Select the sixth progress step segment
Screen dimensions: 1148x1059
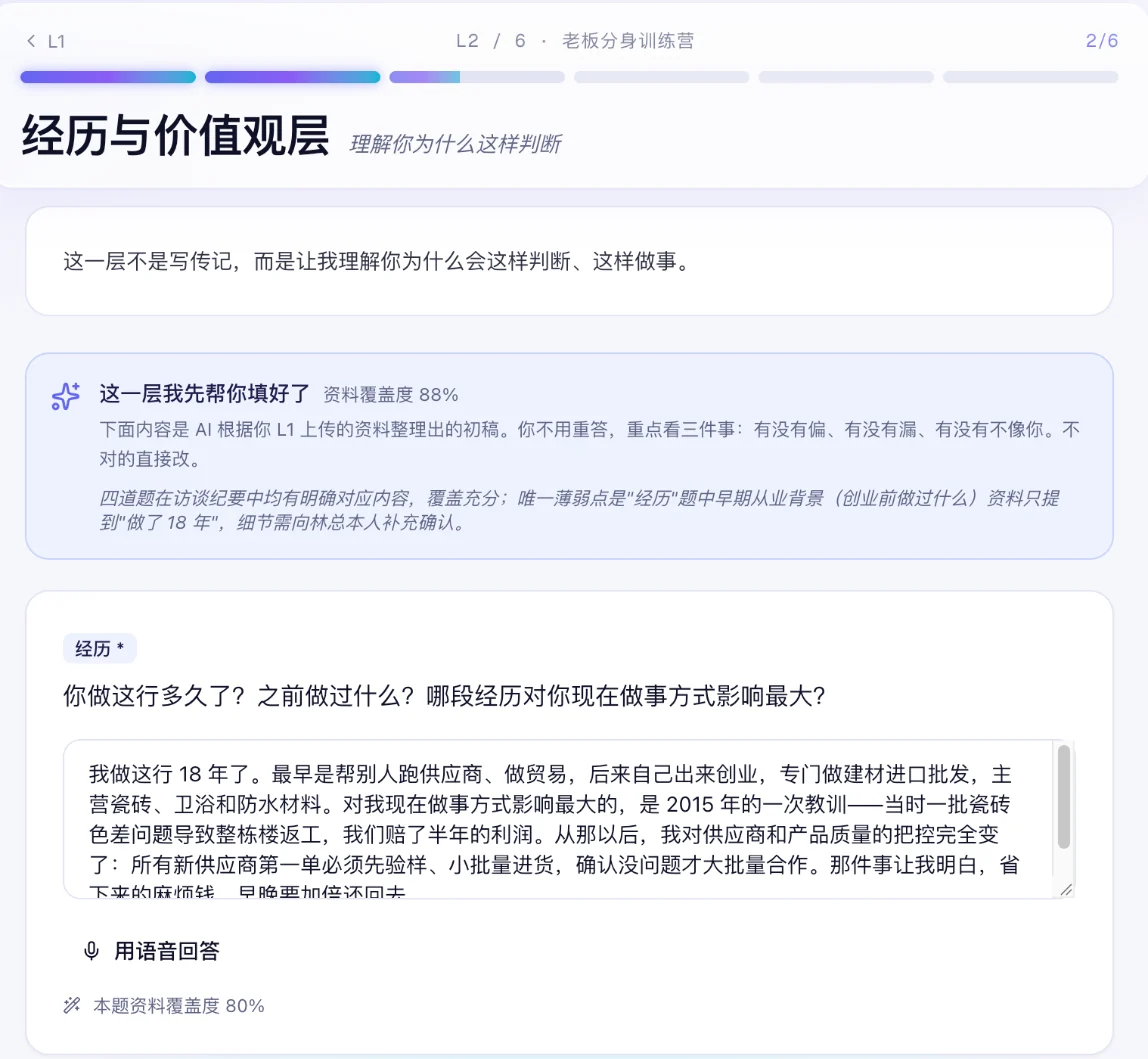[1031, 77]
